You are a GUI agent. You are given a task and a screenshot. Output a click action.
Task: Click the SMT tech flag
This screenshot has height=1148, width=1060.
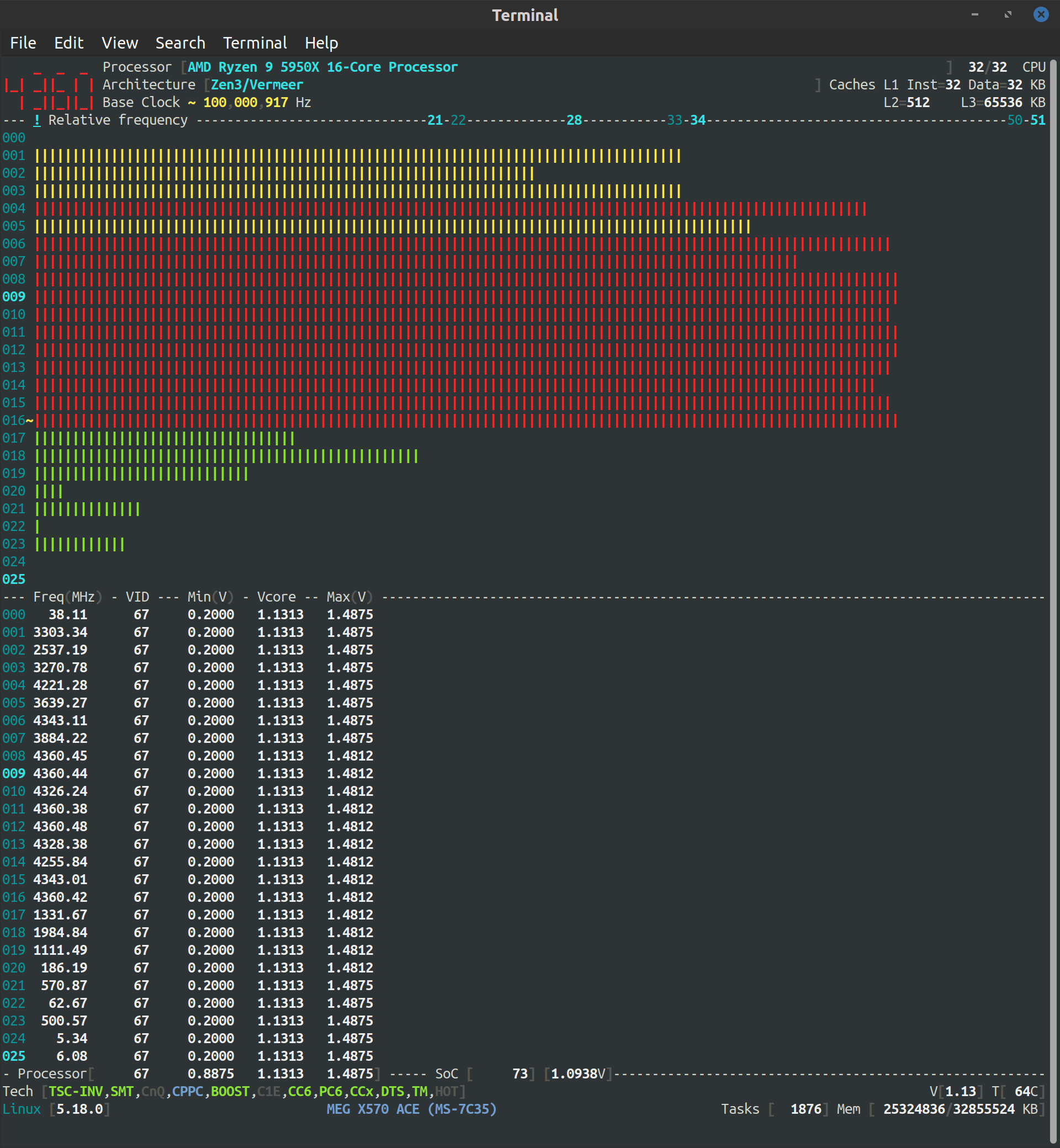coord(121,1091)
